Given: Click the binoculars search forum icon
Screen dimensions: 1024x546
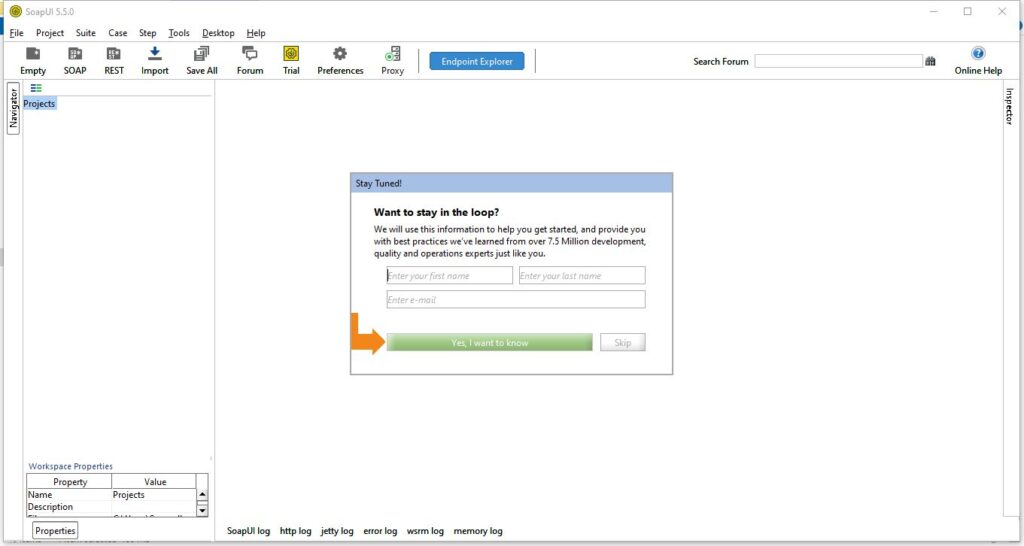Looking at the screenshot, I should [931, 61].
